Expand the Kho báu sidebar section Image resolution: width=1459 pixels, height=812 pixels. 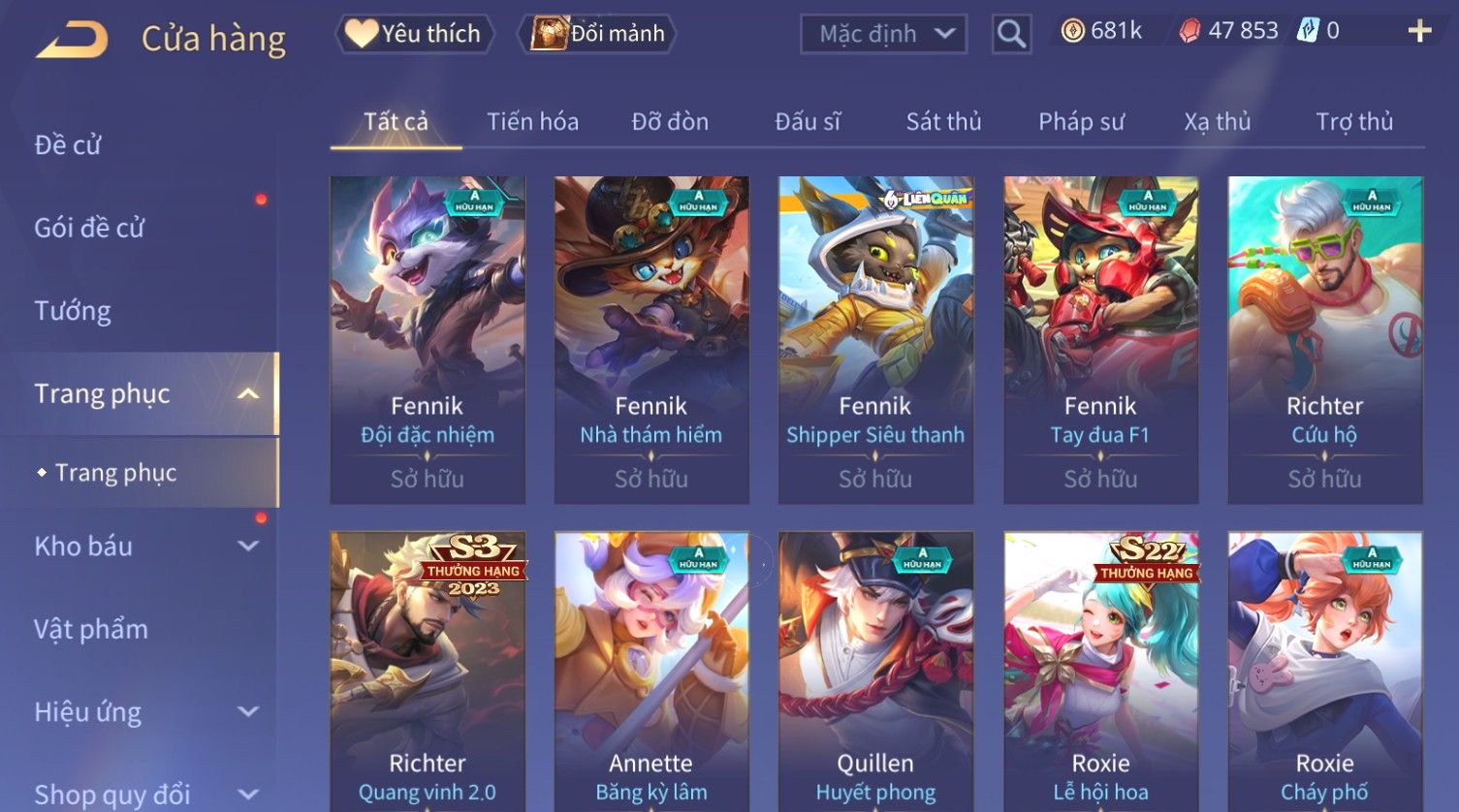click(248, 546)
